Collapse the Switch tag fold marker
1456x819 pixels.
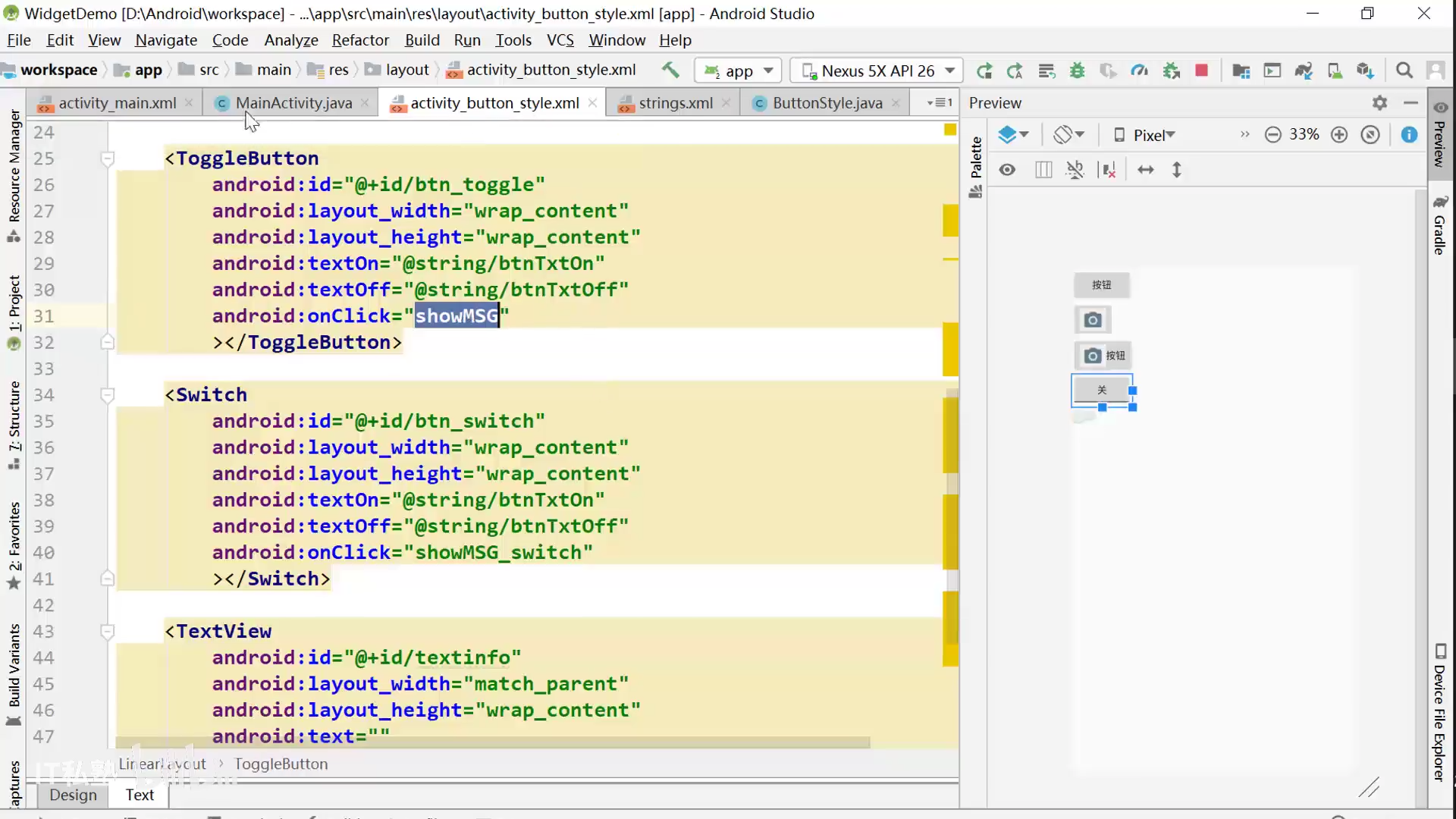tap(108, 395)
